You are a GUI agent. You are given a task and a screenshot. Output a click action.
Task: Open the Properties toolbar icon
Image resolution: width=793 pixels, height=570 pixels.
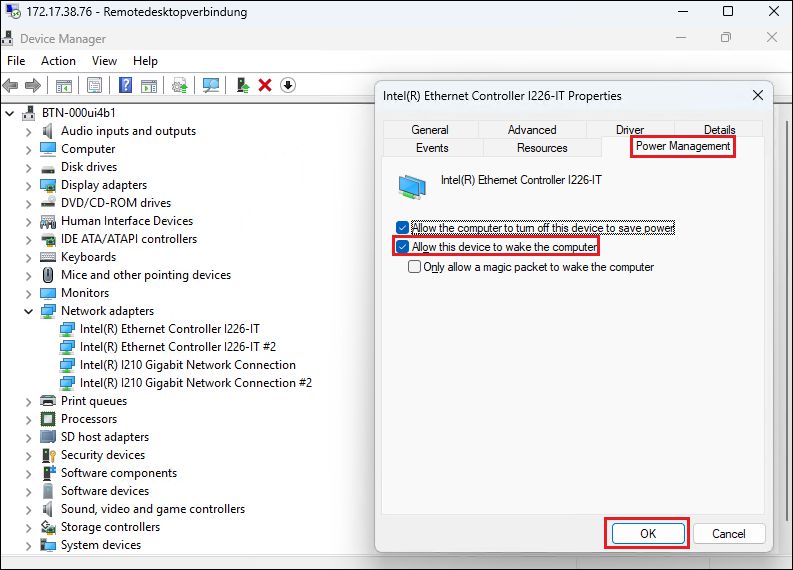[x=95, y=85]
